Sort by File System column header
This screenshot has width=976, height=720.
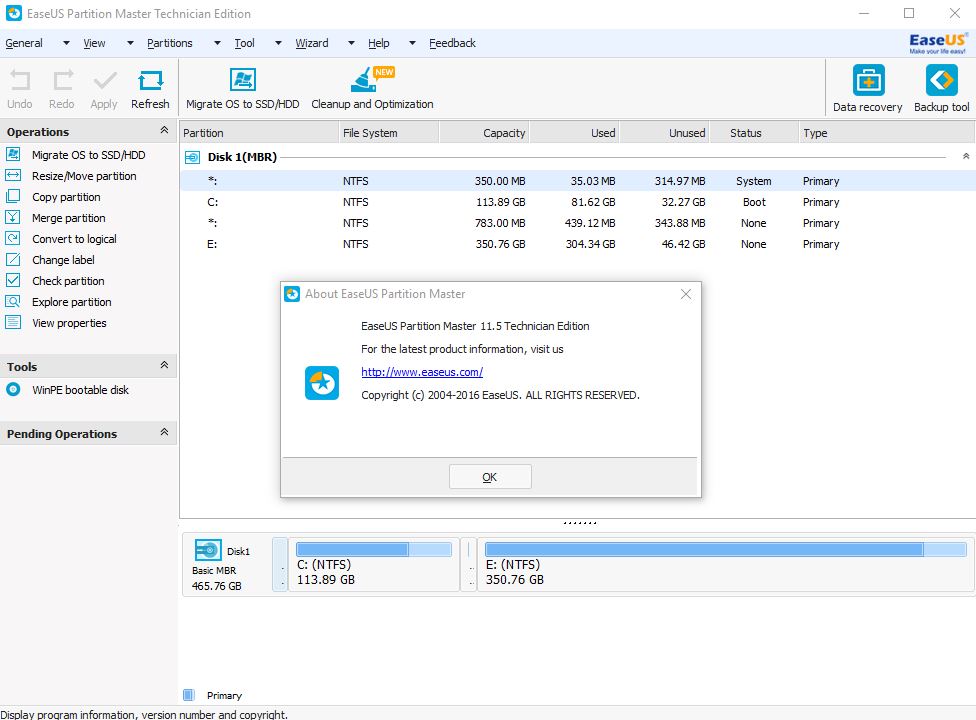(x=390, y=133)
